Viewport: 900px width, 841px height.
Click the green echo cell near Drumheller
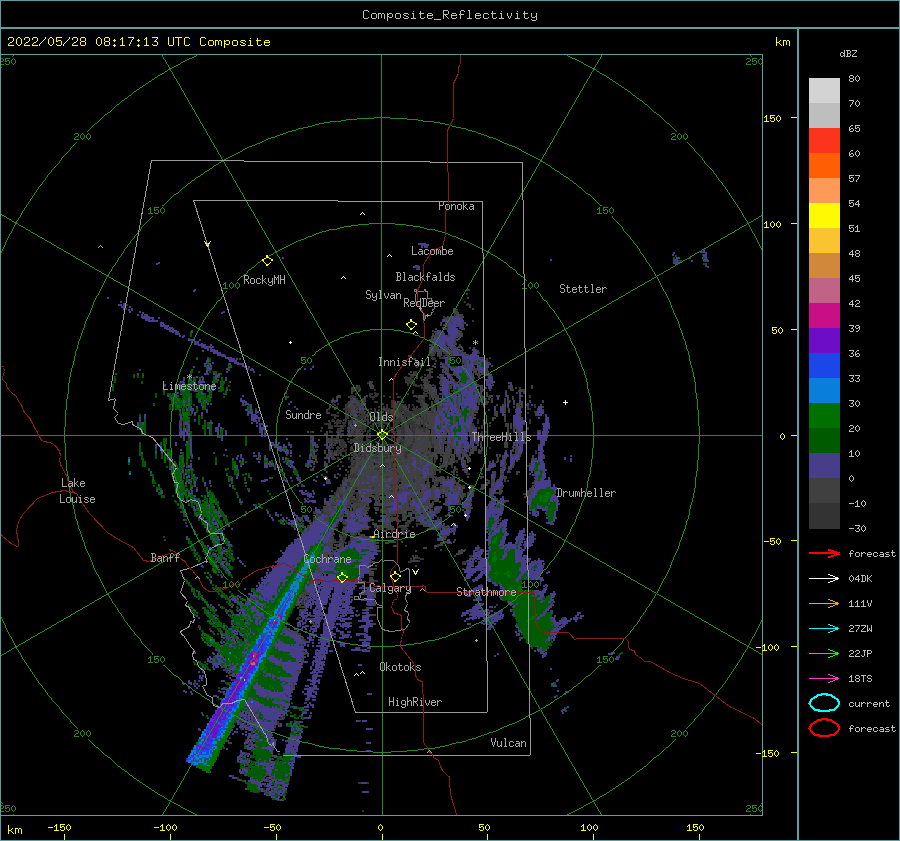544,500
